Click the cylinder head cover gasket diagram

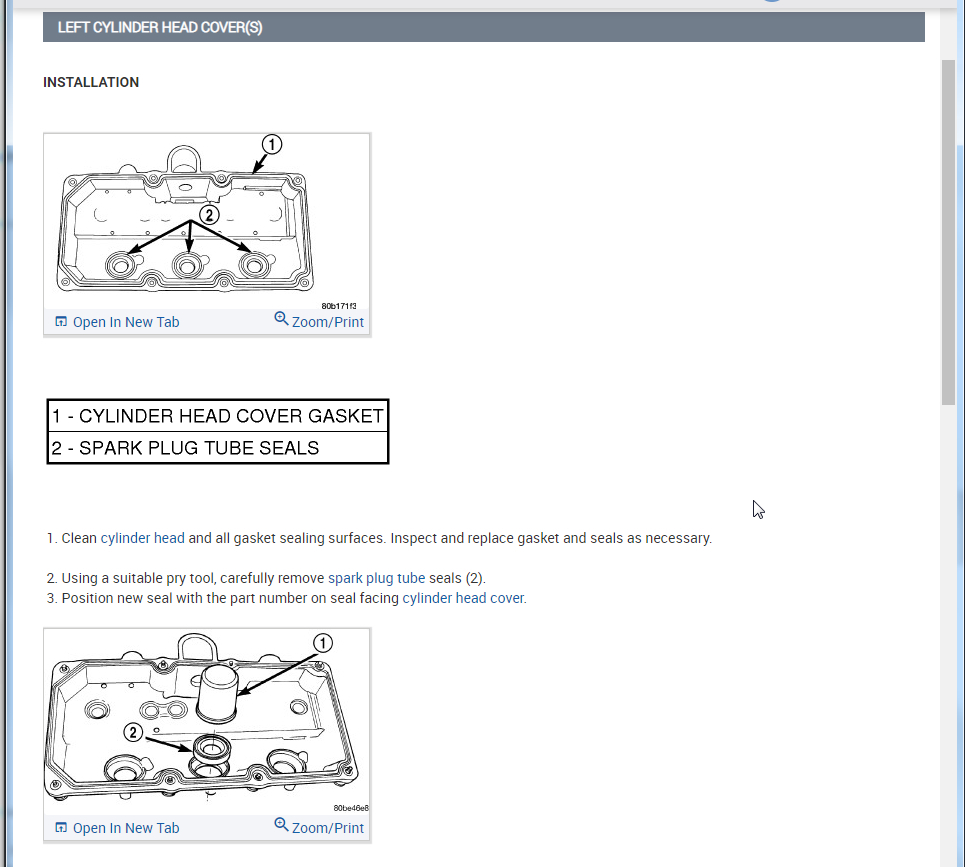(207, 222)
